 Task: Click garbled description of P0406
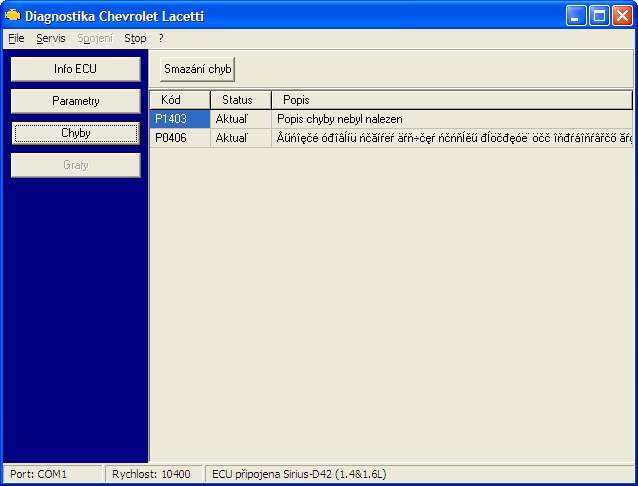(454, 138)
